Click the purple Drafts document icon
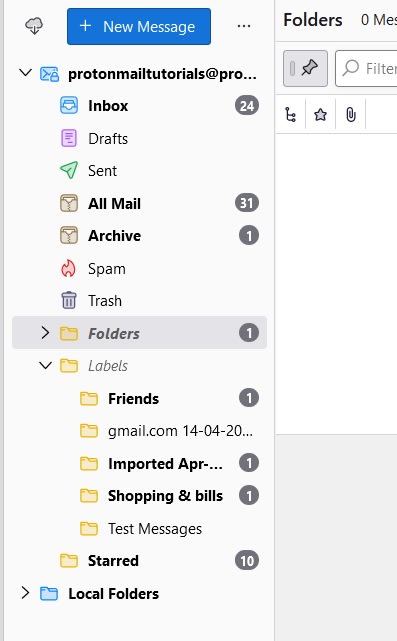 coord(69,138)
